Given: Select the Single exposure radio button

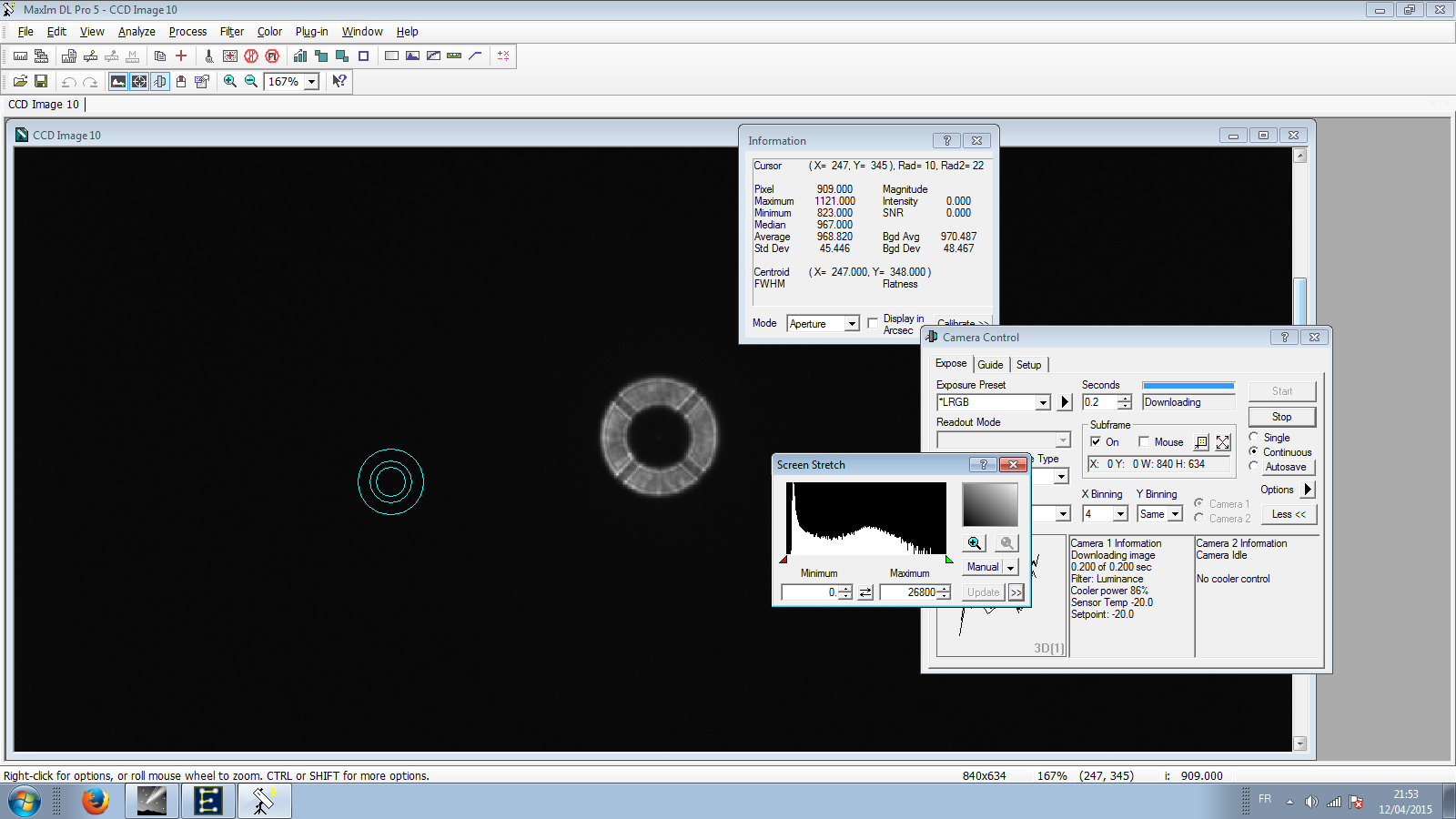Looking at the screenshot, I should (1254, 437).
